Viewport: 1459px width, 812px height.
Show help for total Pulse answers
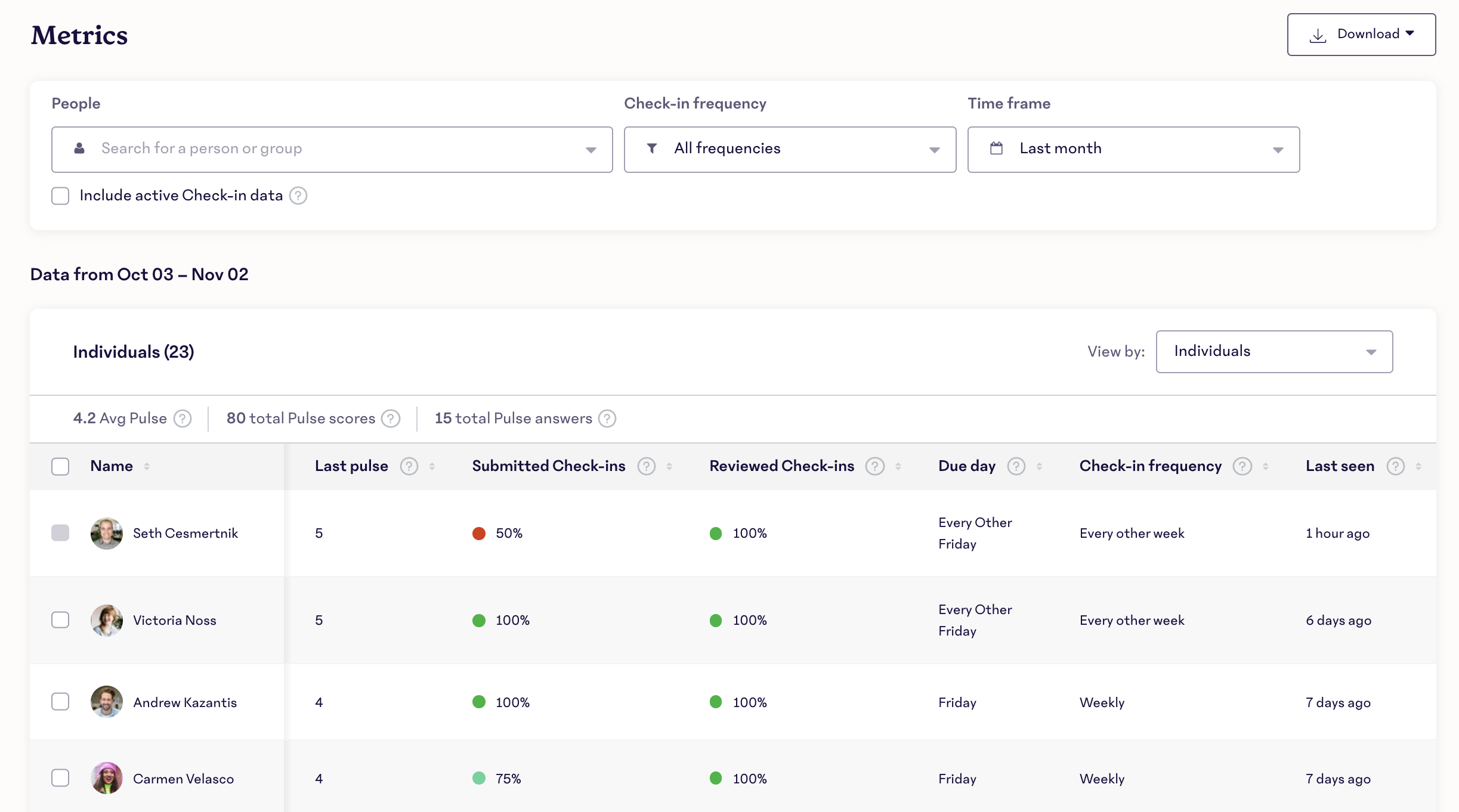click(x=607, y=419)
